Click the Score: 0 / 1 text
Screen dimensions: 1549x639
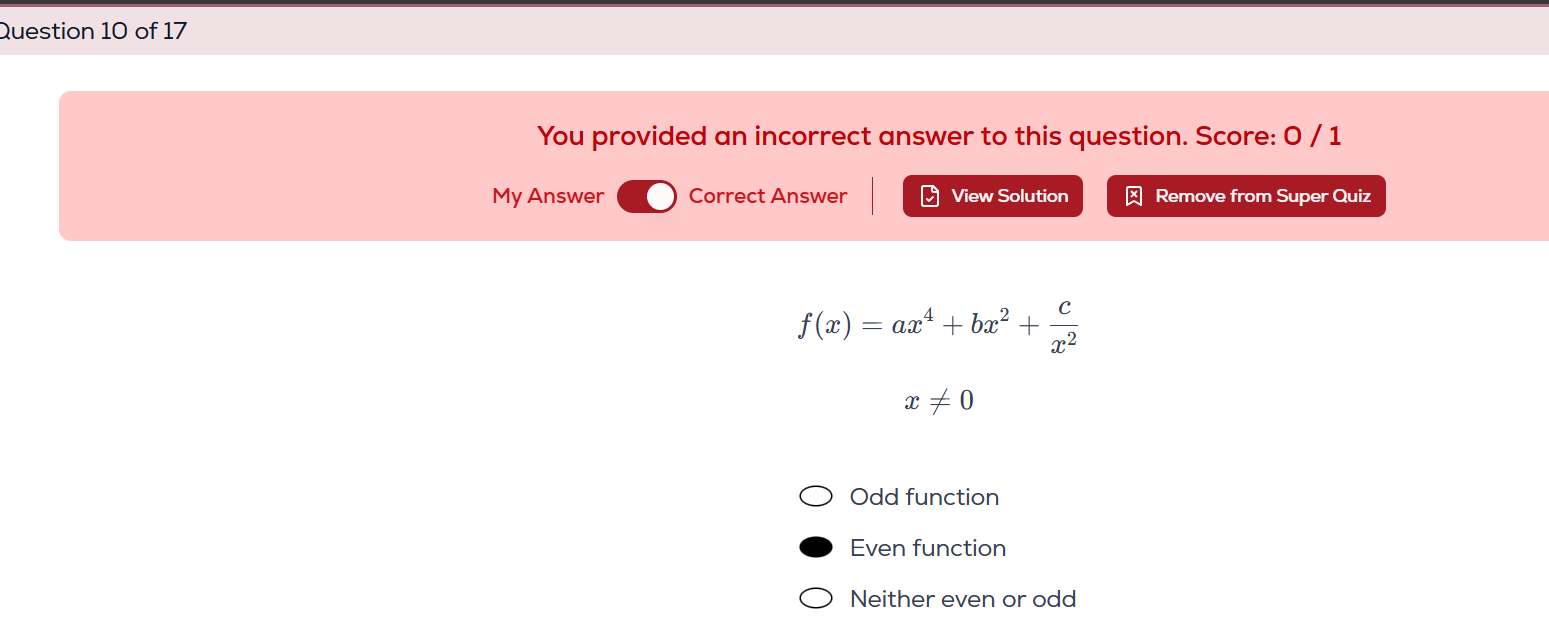tap(1268, 136)
